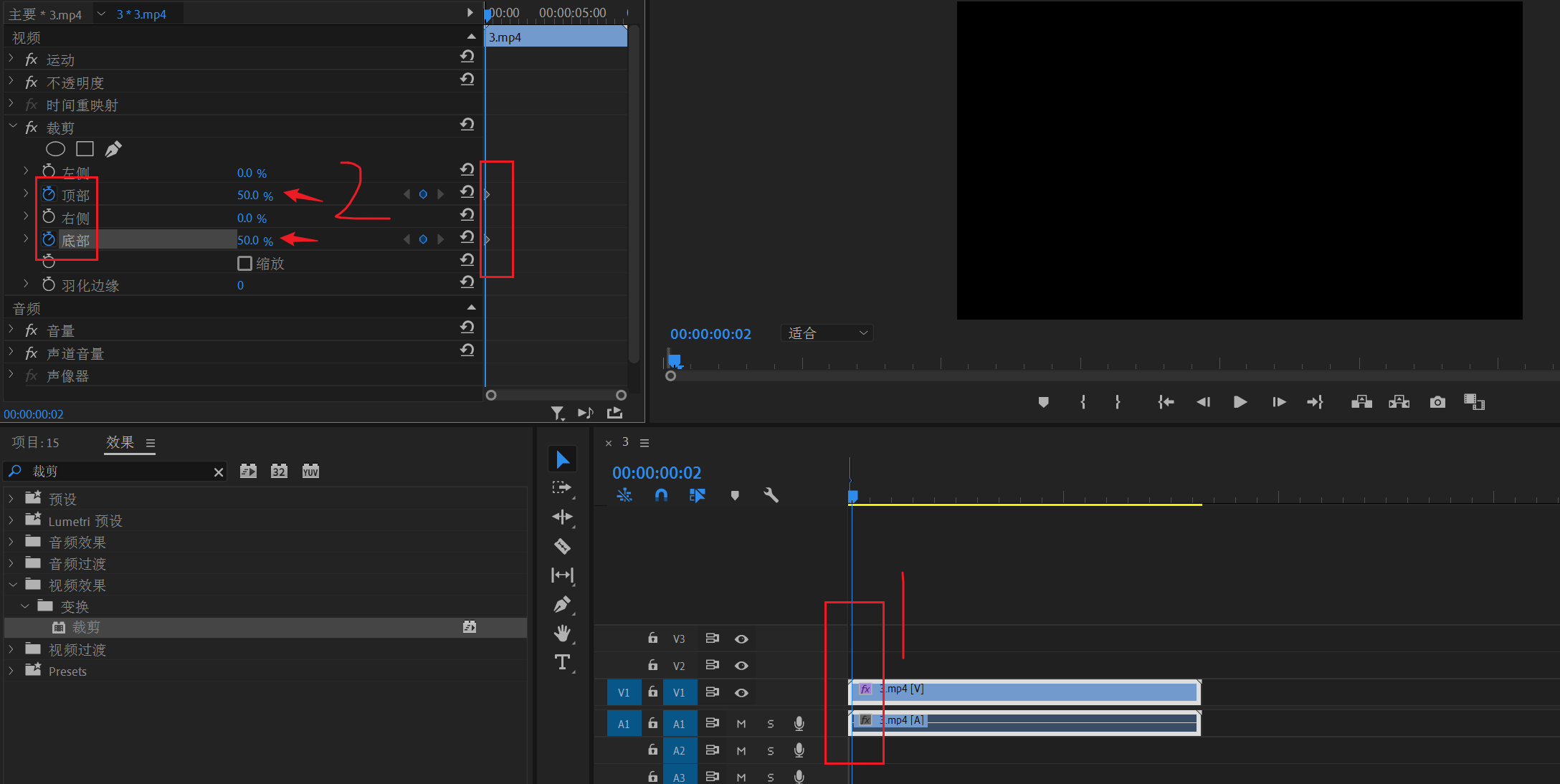Select the Type tool
This screenshot has width=1560, height=784.
(562, 662)
